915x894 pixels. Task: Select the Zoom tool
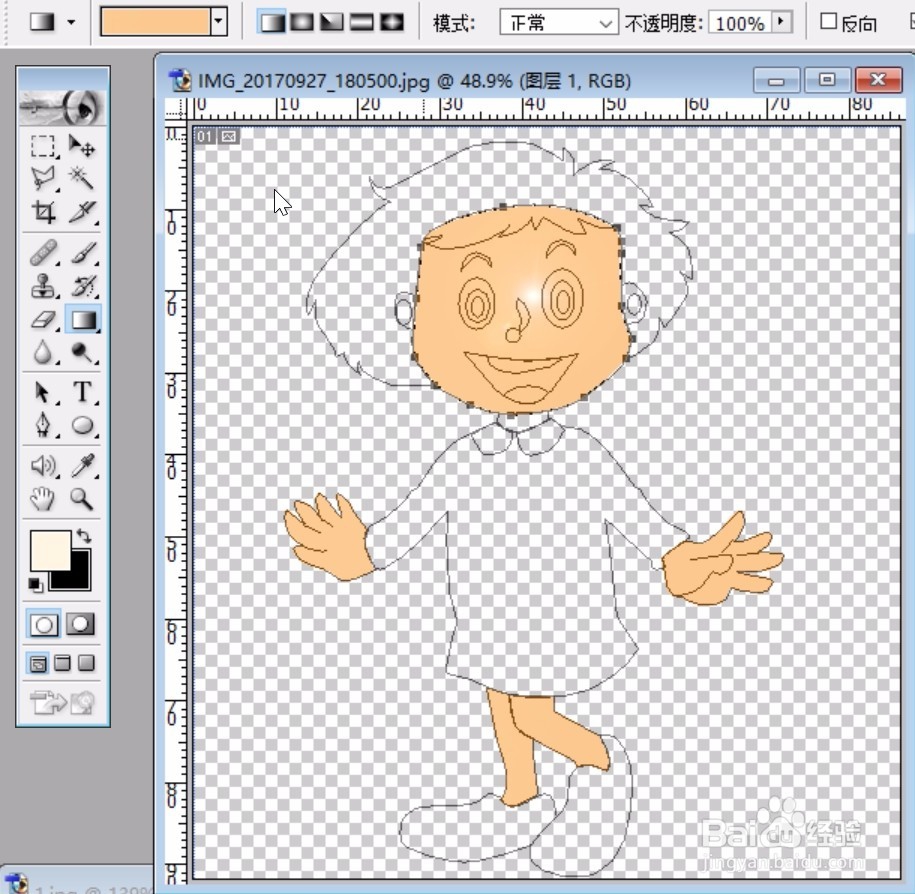82,499
